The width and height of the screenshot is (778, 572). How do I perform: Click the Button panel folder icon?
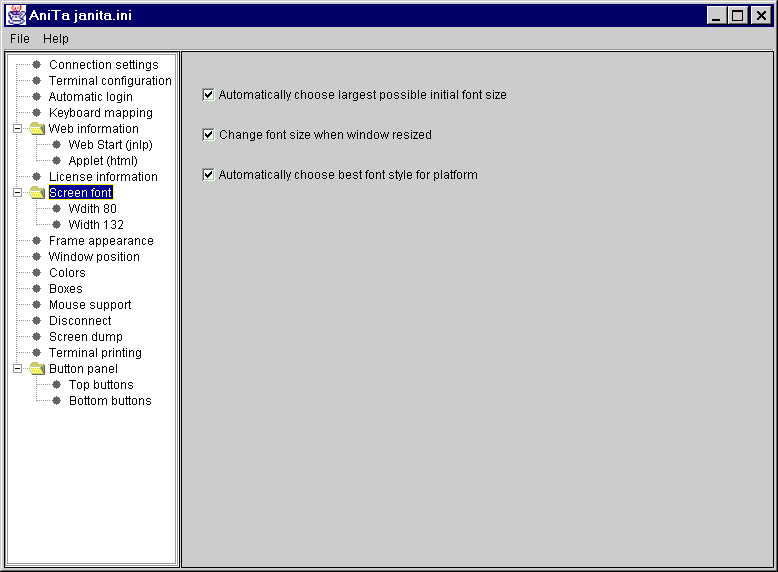tap(37, 369)
